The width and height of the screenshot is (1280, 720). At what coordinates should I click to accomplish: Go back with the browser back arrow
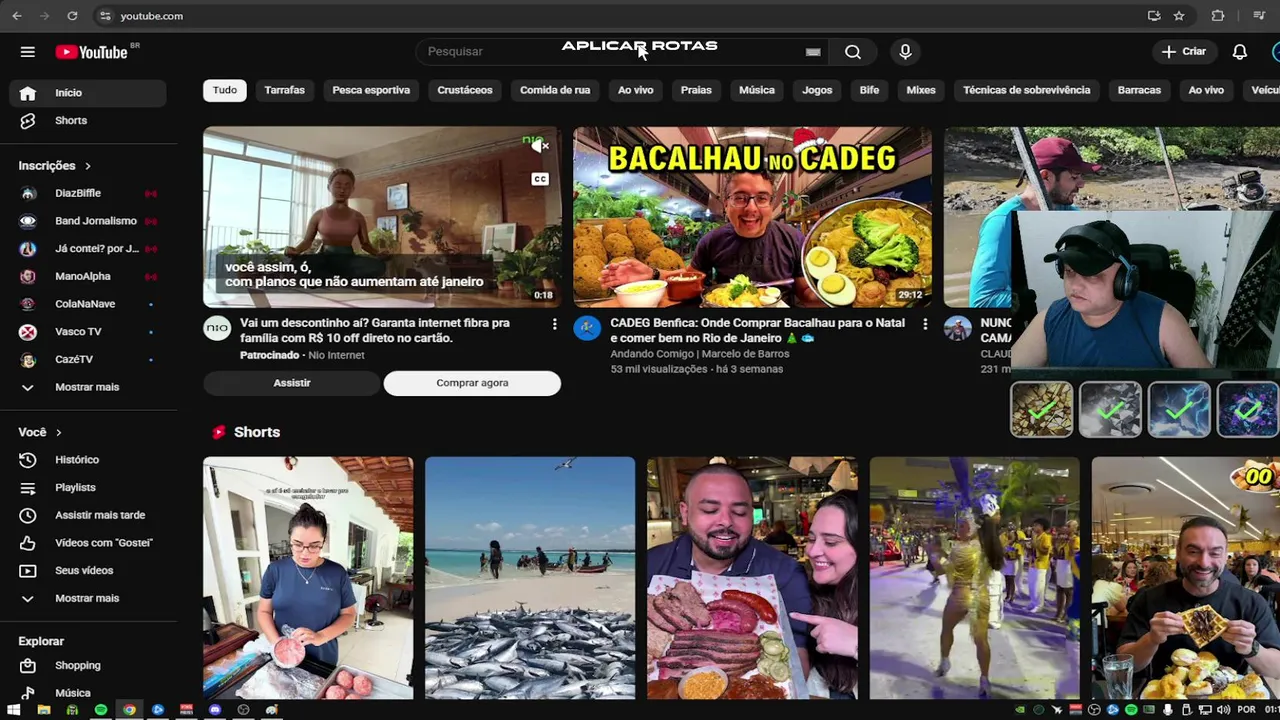click(16, 16)
